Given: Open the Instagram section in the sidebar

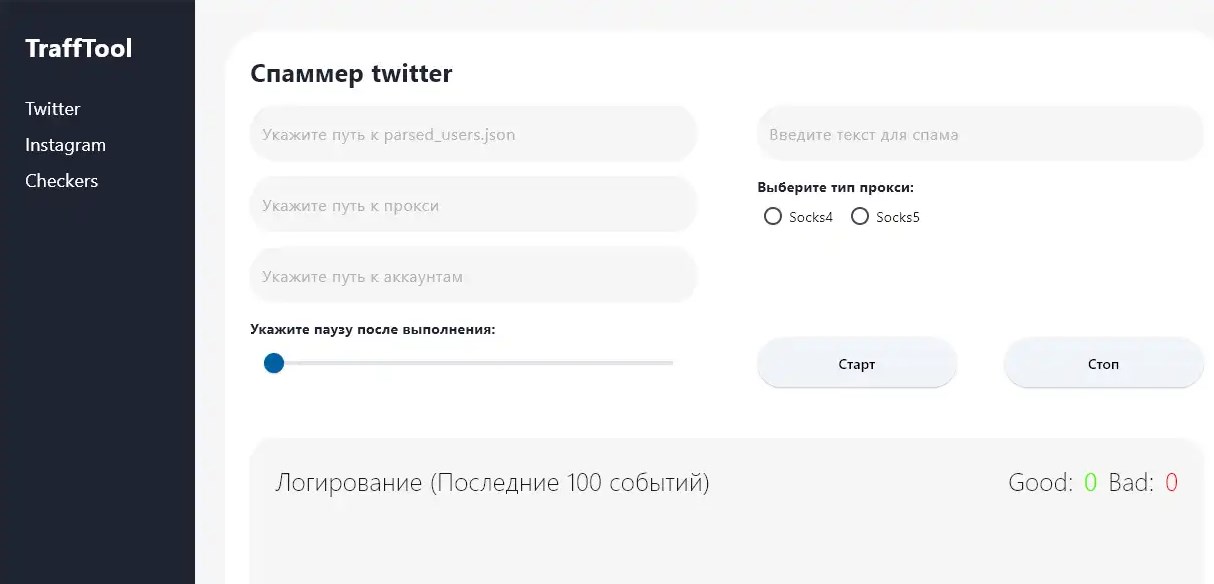Looking at the screenshot, I should tap(65, 145).
